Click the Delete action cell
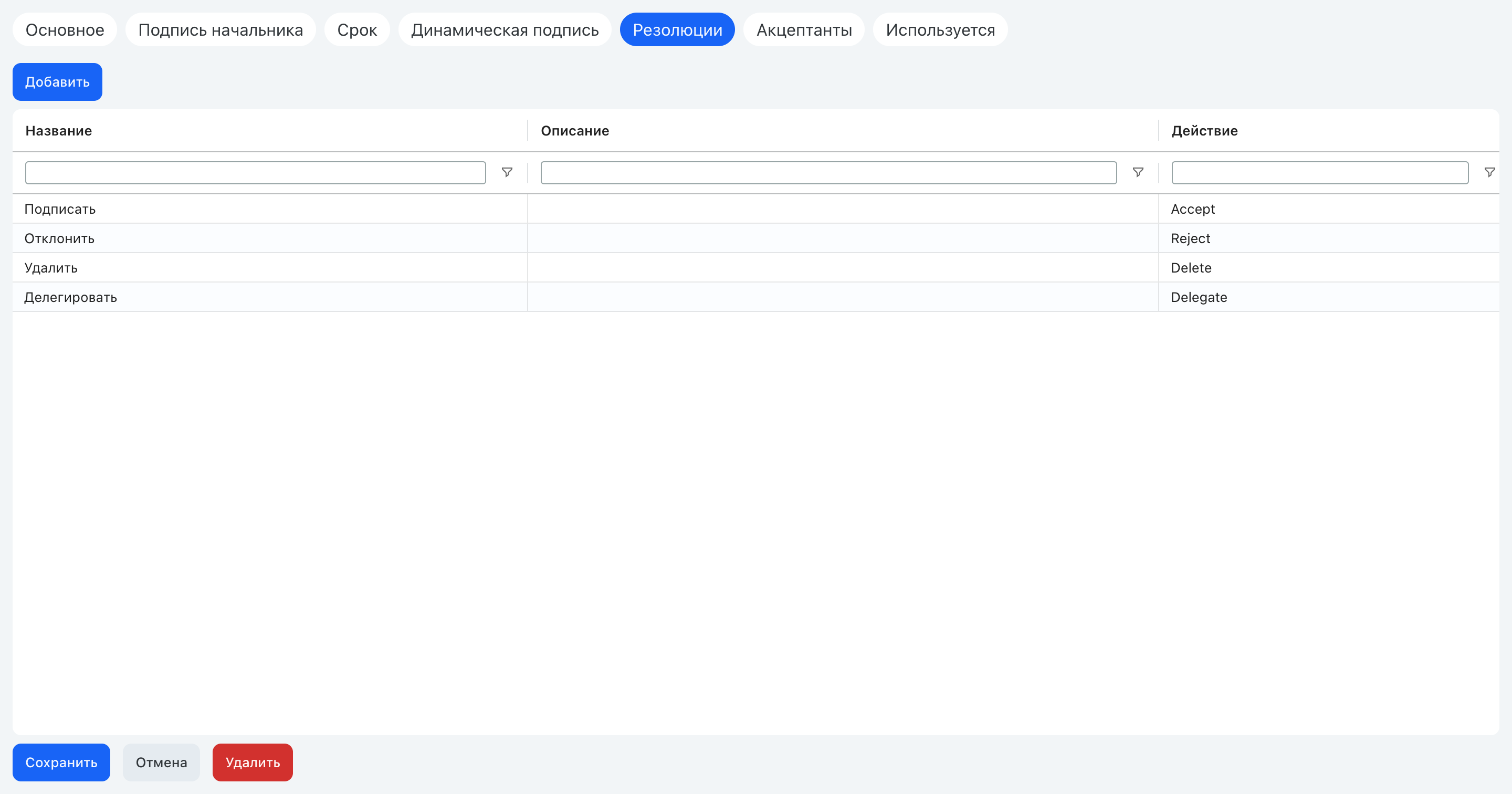 (1329, 268)
